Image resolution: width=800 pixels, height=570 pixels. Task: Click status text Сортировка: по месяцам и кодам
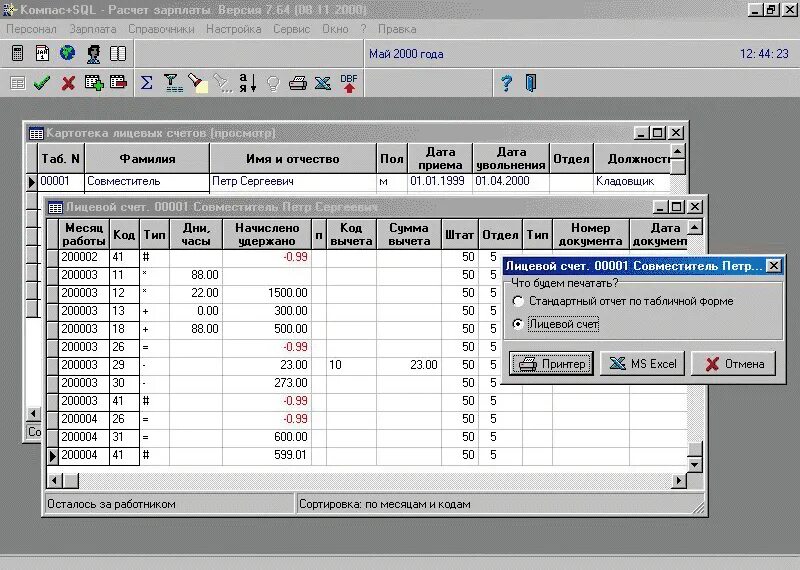[x=385, y=504]
